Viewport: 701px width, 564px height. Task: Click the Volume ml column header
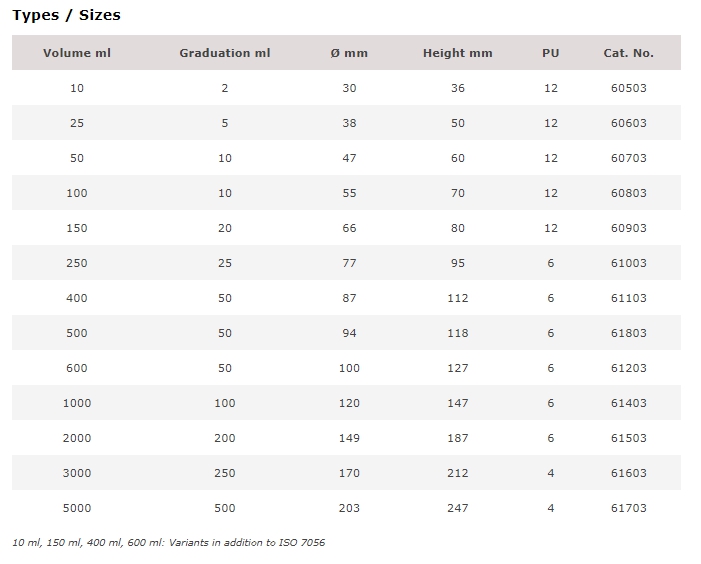pyautogui.click(x=77, y=53)
